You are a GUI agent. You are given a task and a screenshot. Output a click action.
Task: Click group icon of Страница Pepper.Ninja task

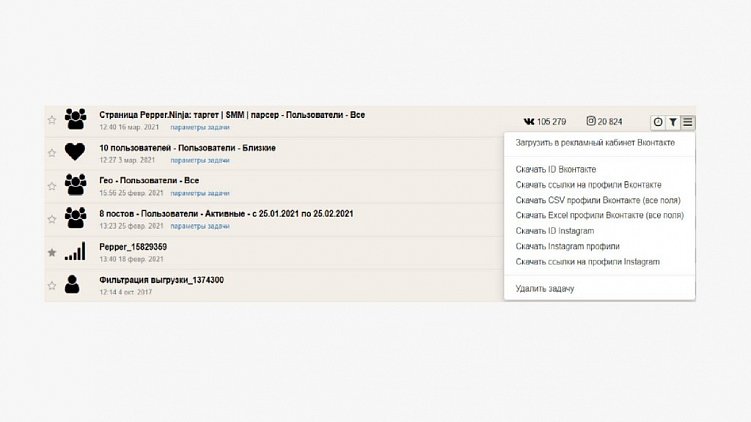tap(75, 119)
